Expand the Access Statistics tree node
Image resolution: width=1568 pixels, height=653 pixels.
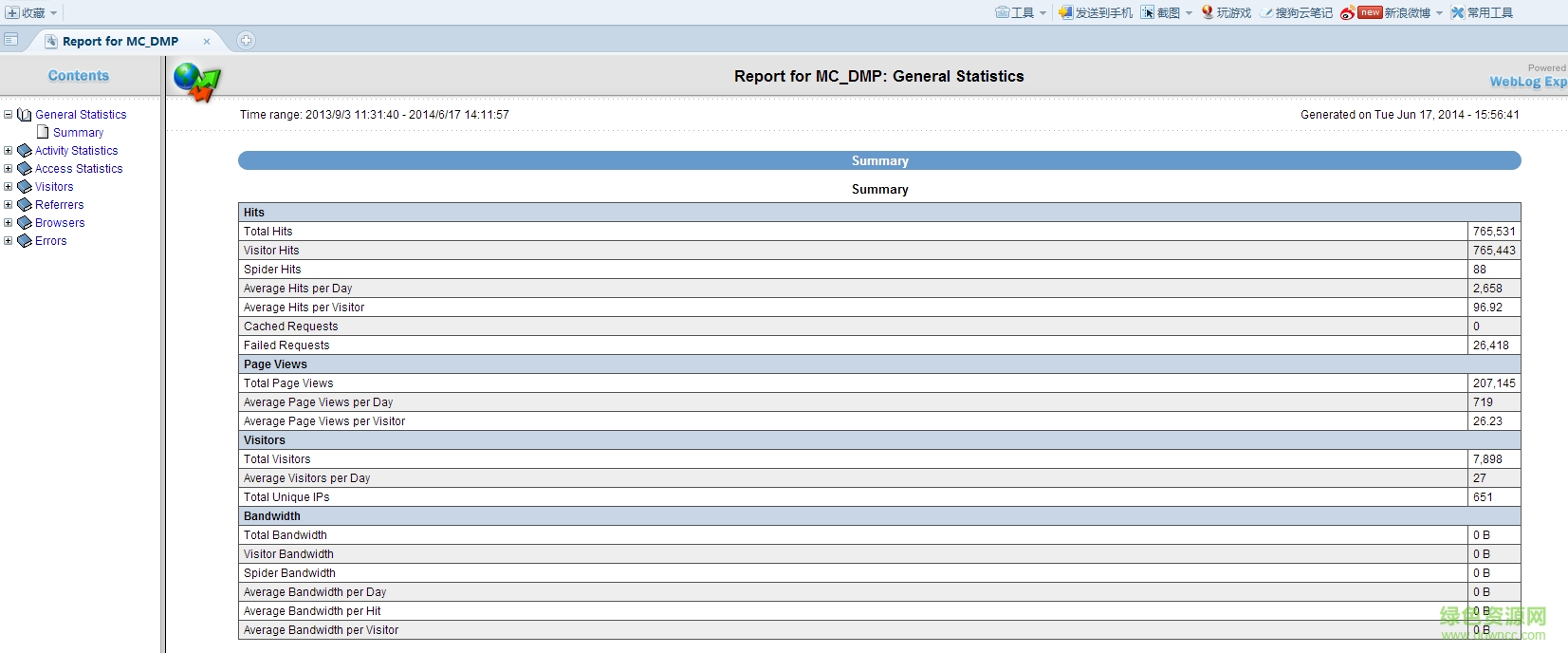click(9, 168)
